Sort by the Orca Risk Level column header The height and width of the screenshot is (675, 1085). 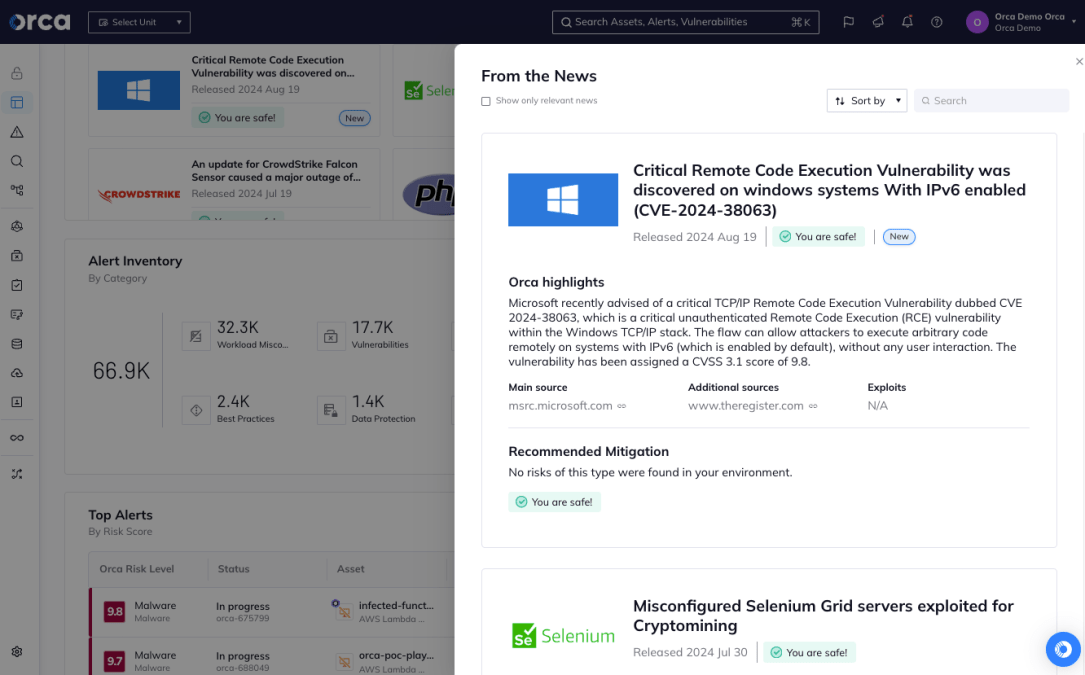pyautogui.click(x=136, y=569)
